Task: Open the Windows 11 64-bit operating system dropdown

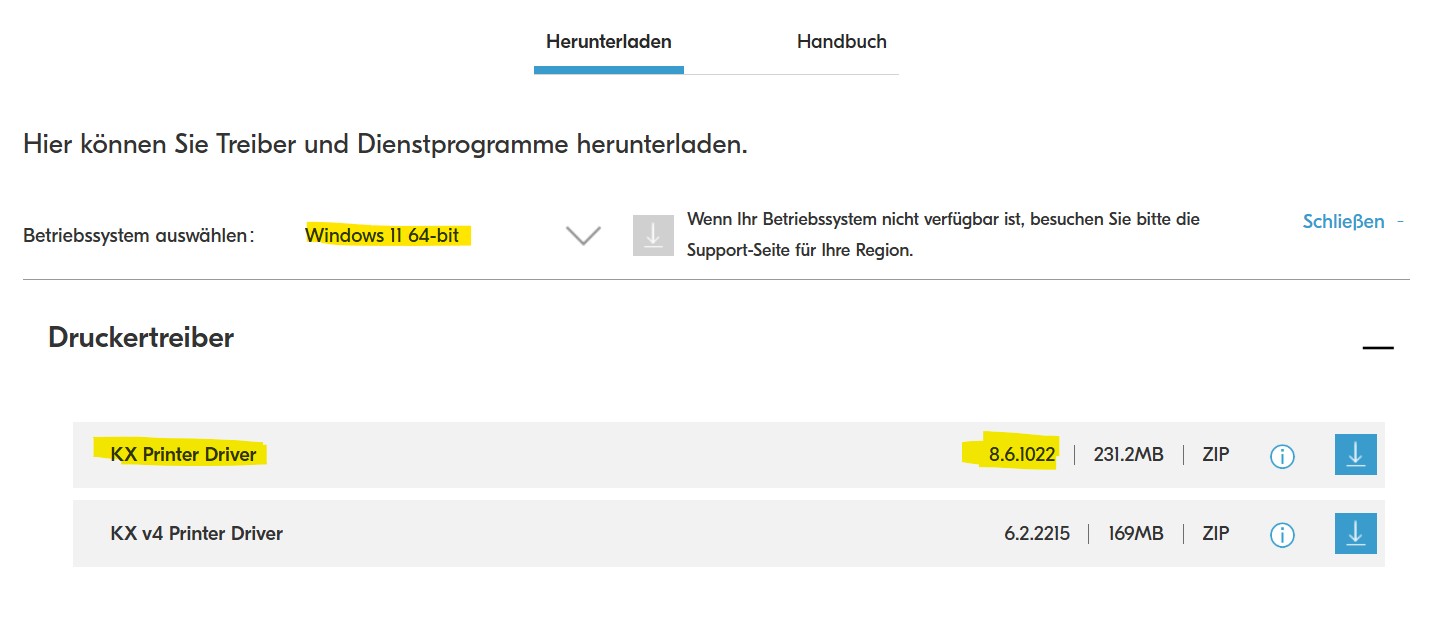Action: [382, 236]
